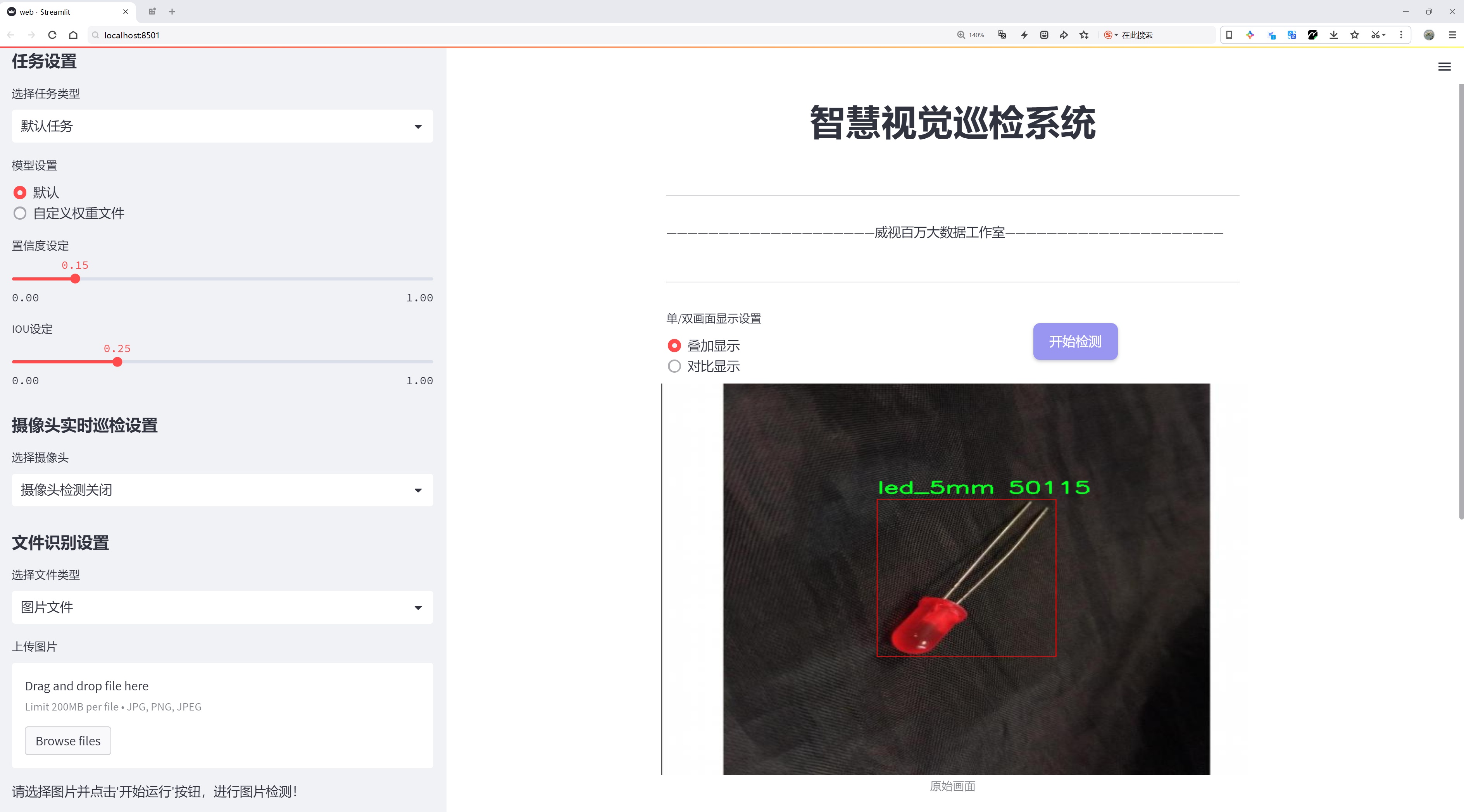The width and height of the screenshot is (1464, 812).
Task: Select the 自定义权重文件 radio option
Action: [20, 213]
